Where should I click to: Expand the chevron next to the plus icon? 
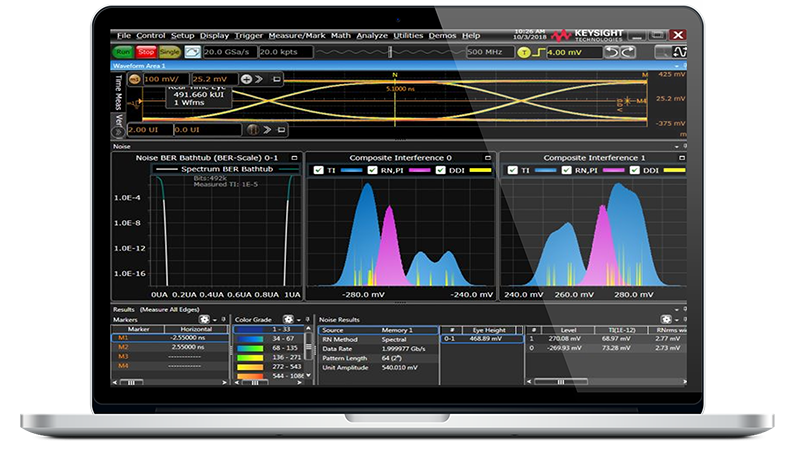click(x=259, y=79)
